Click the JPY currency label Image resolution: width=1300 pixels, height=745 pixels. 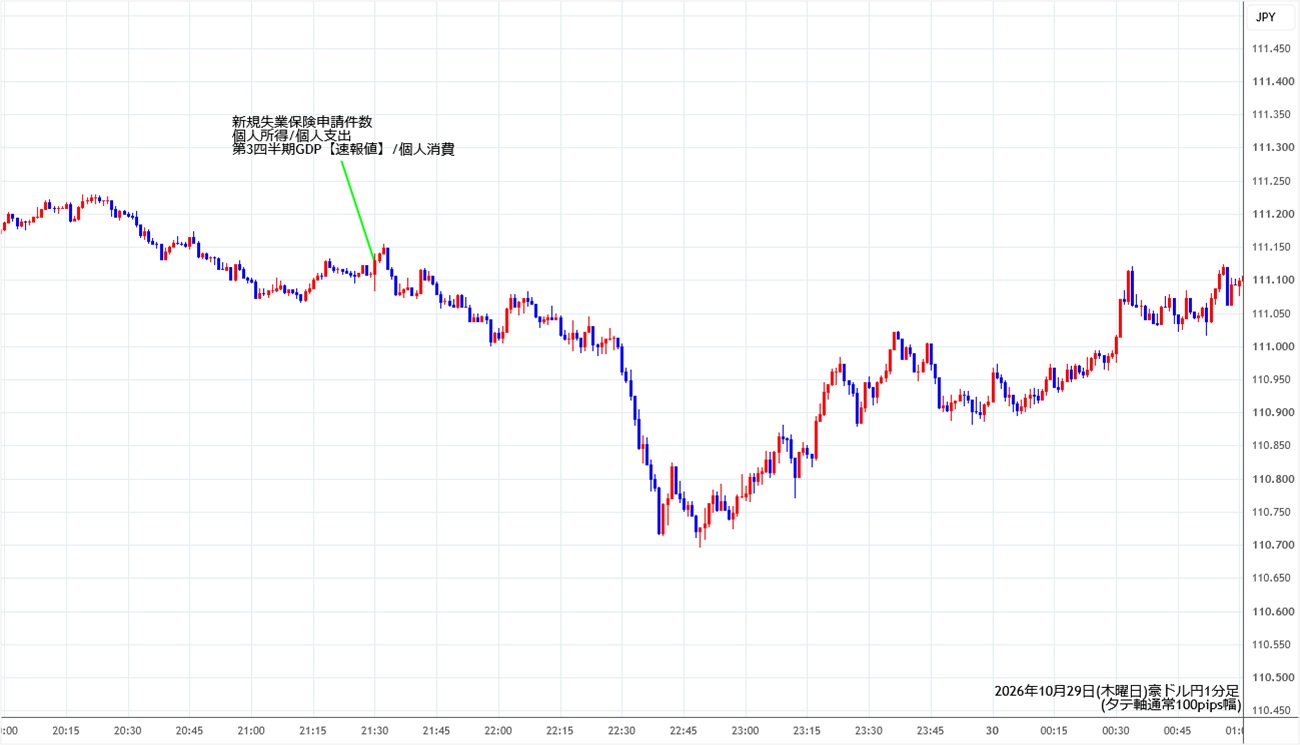click(1265, 17)
